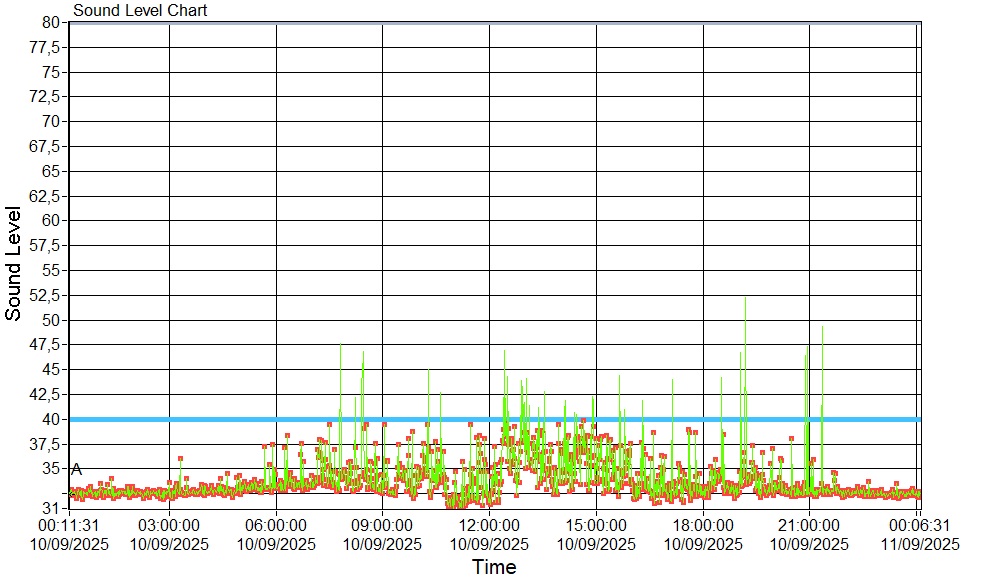
Task: Click the "Sound Level Chart" title
Action: (x=140, y=11)
